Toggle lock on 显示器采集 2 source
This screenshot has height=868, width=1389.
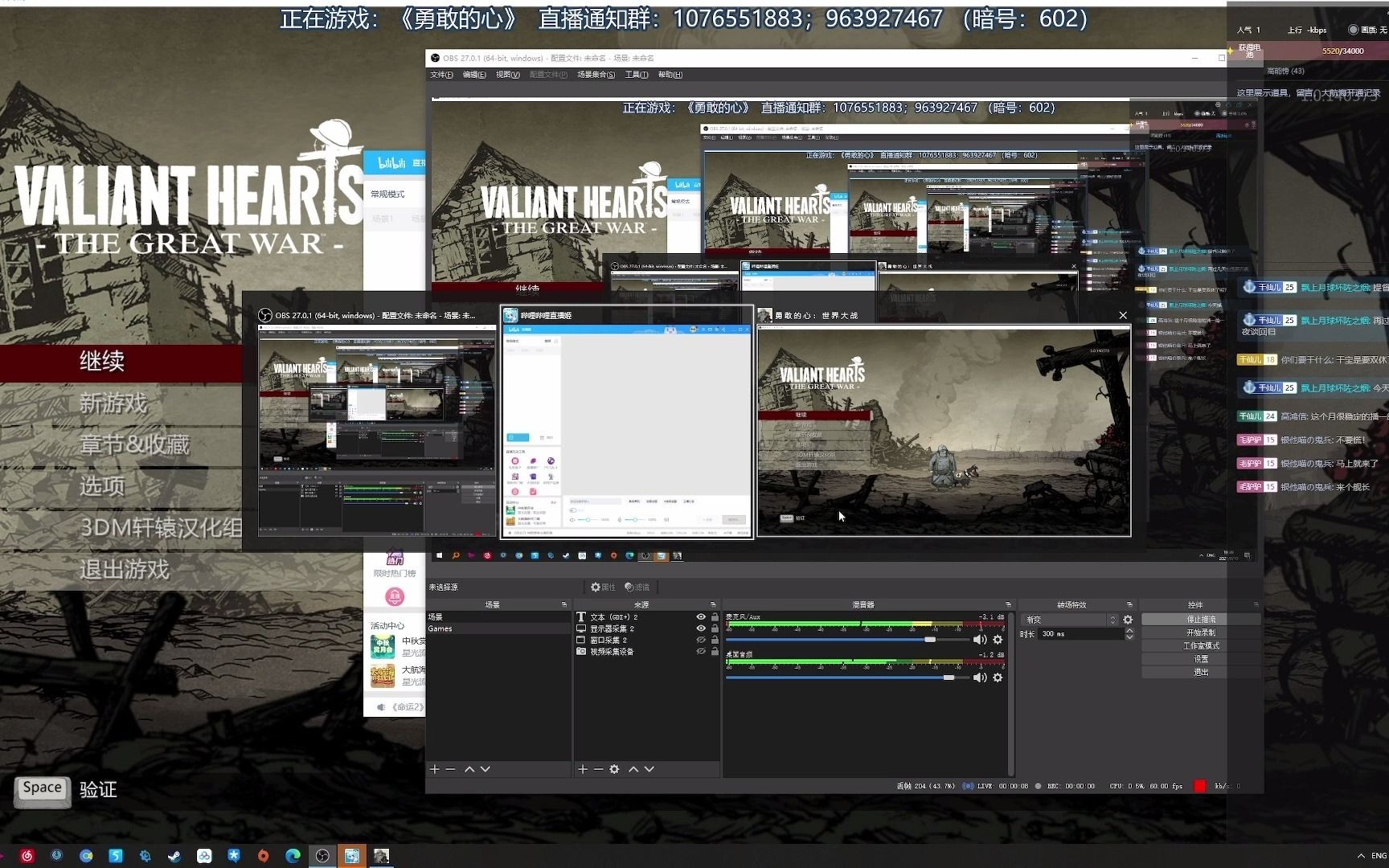tap(715, 628)
